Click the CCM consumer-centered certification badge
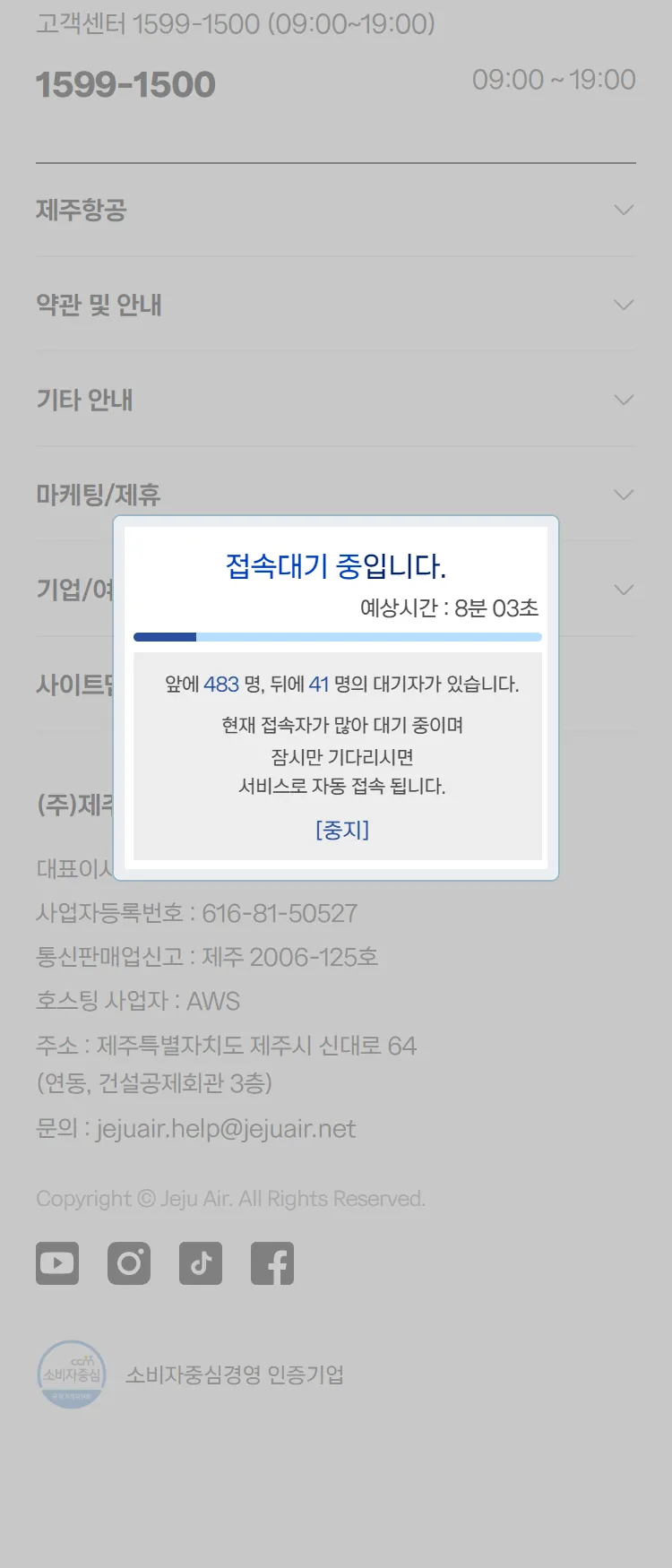This screenshot has height=1568, width=672. [72, 1374]
